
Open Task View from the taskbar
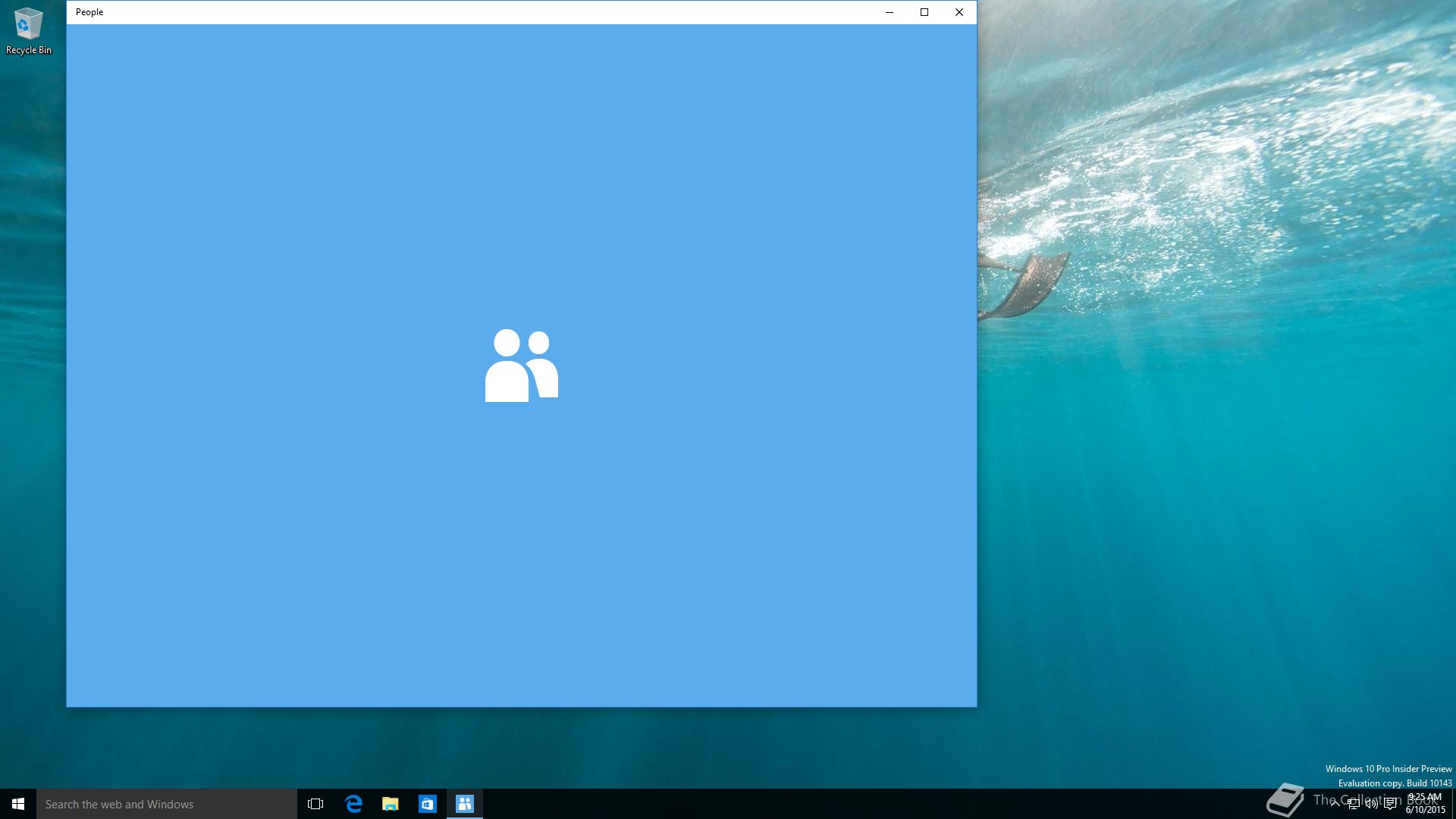pyautogui.click(x=315, y=804)
